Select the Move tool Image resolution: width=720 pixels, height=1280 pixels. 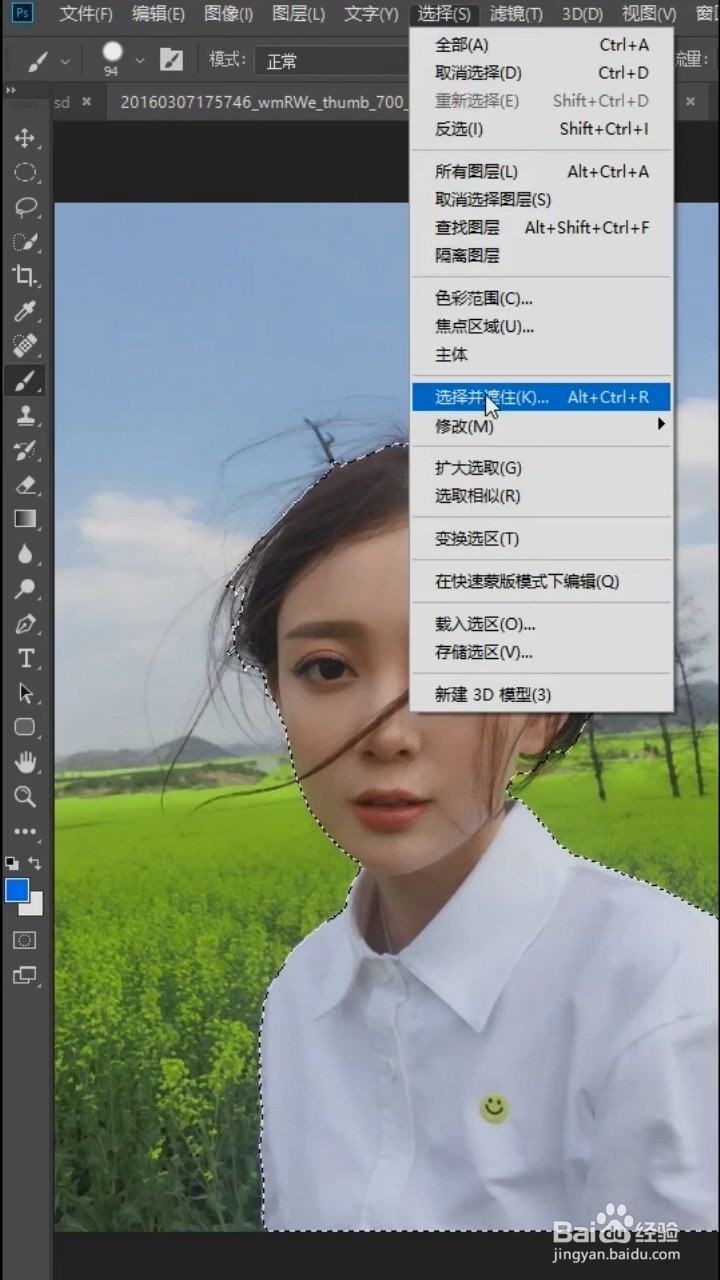click(x=25, y=138)
